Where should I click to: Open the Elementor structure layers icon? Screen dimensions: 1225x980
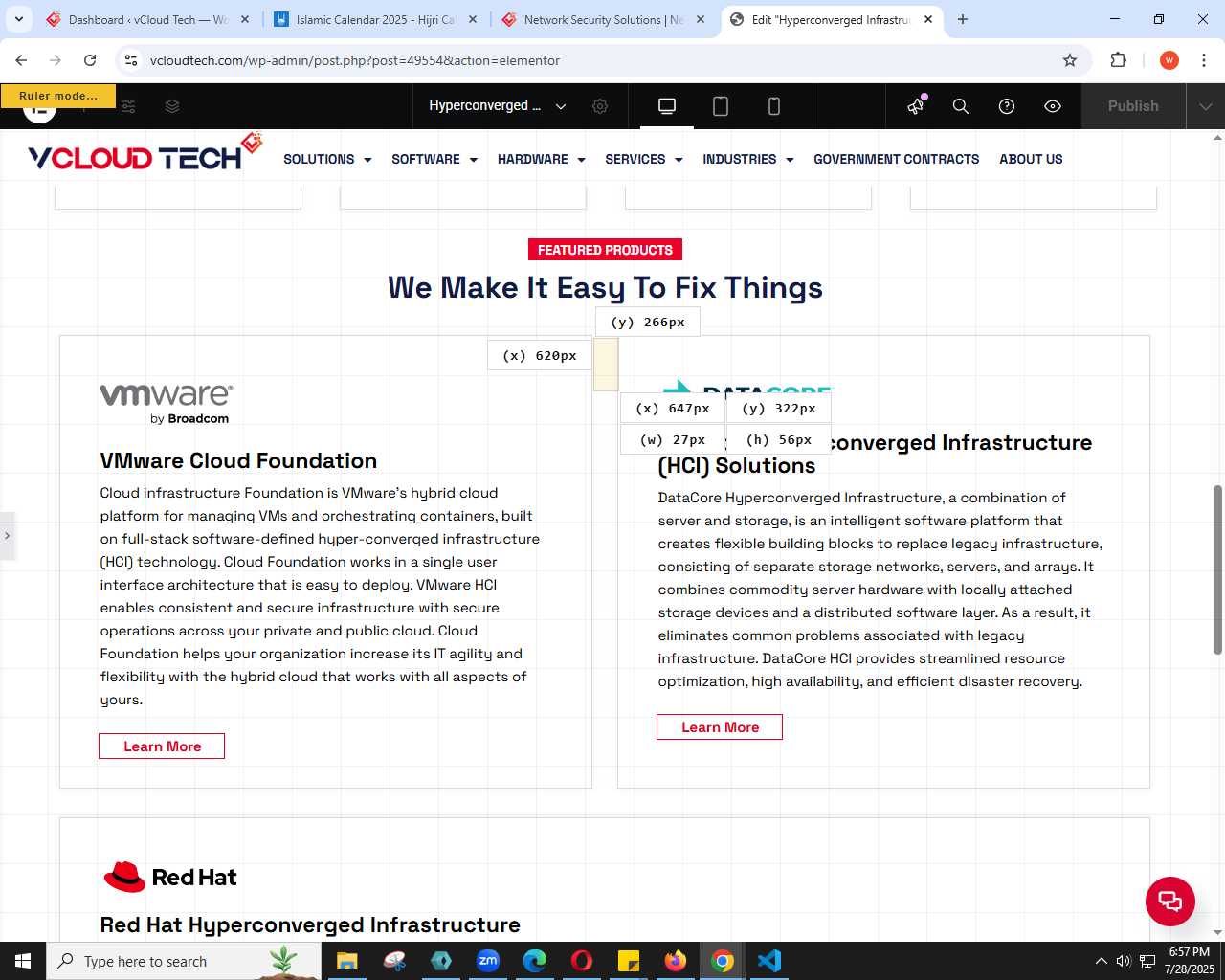pyautogui.click(x=172, y=106)
